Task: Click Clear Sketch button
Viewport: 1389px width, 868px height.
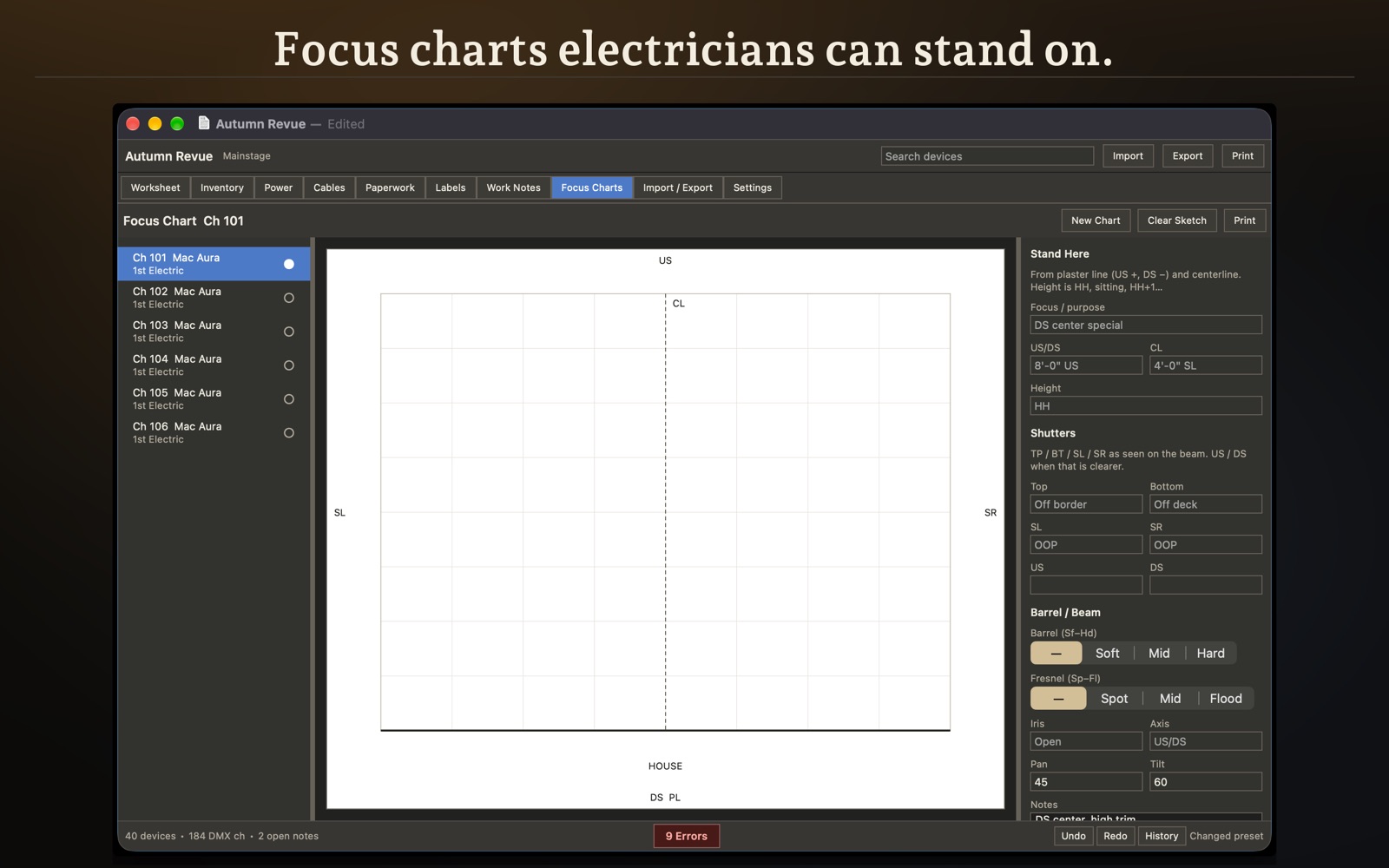Action: (x=1177, y=220)
